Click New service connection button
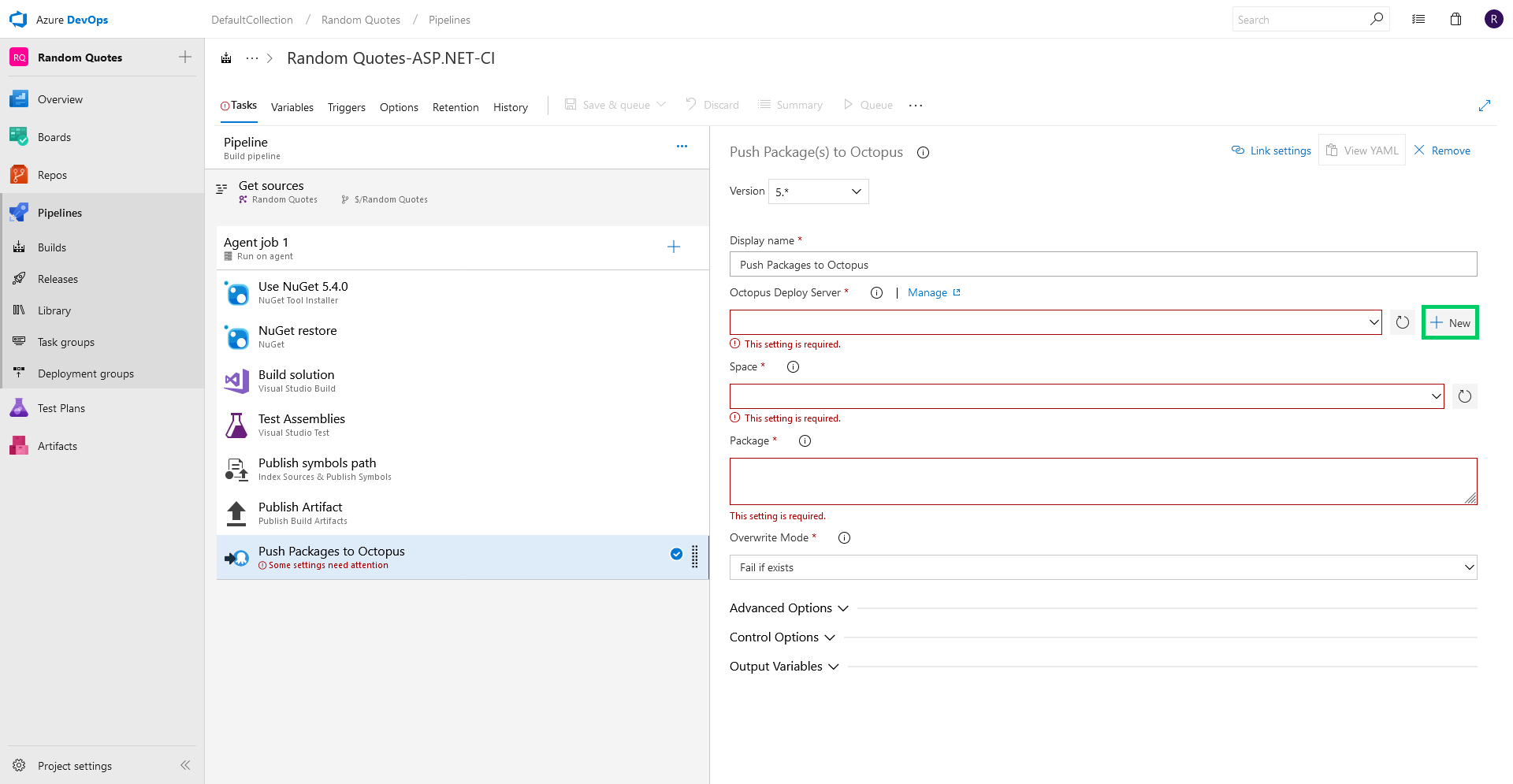 1450,323
